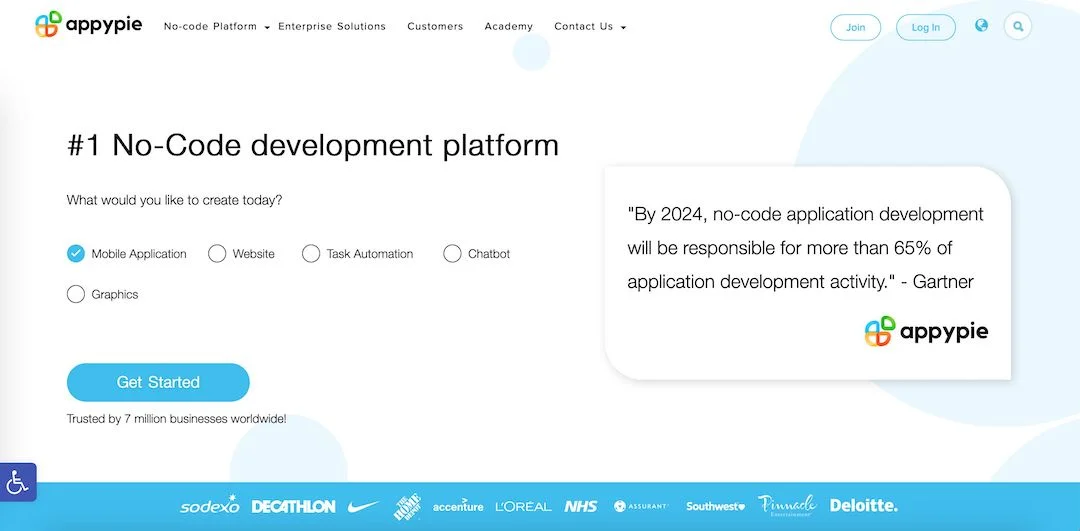
Task: Click the Pinnacle Entertainment logo
Action: click(787, 505)
